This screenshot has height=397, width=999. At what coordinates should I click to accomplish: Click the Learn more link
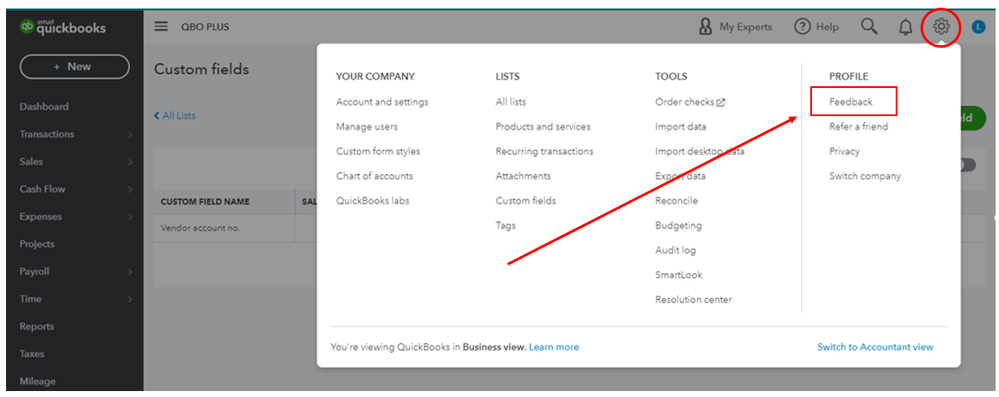[x=554, y=347]
